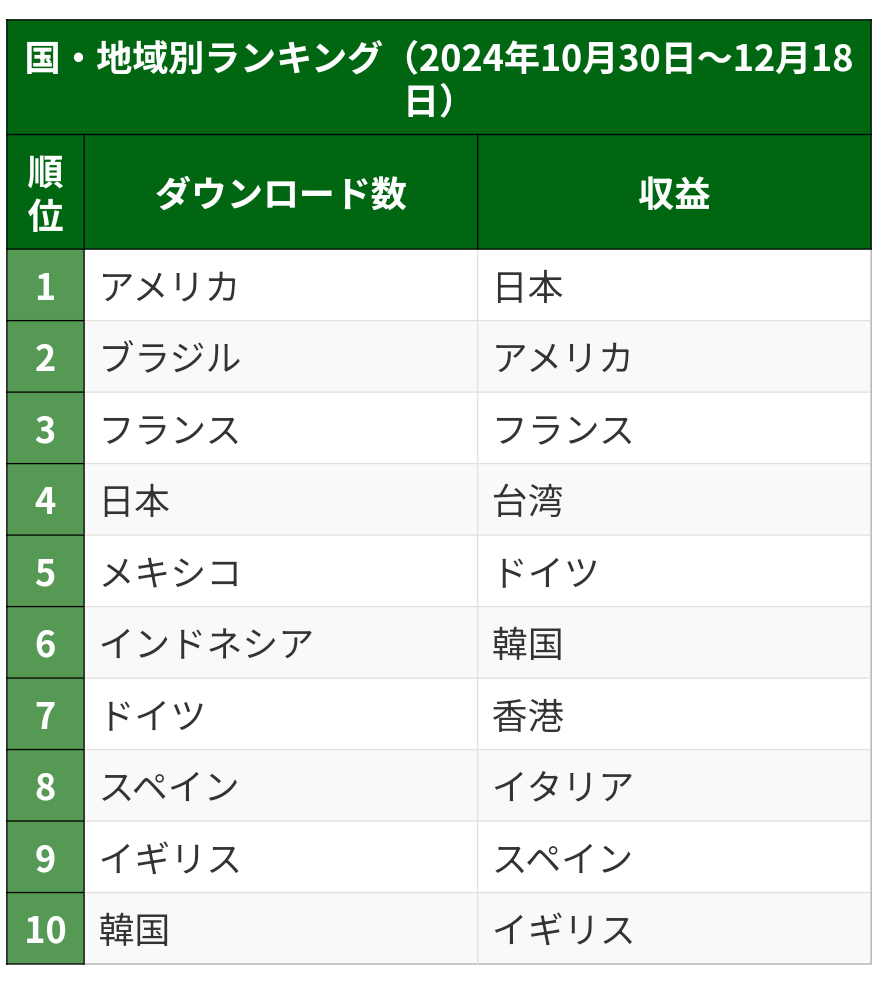Click イギリス in the revenue column
Screen dimensions: 888x989
563,930
